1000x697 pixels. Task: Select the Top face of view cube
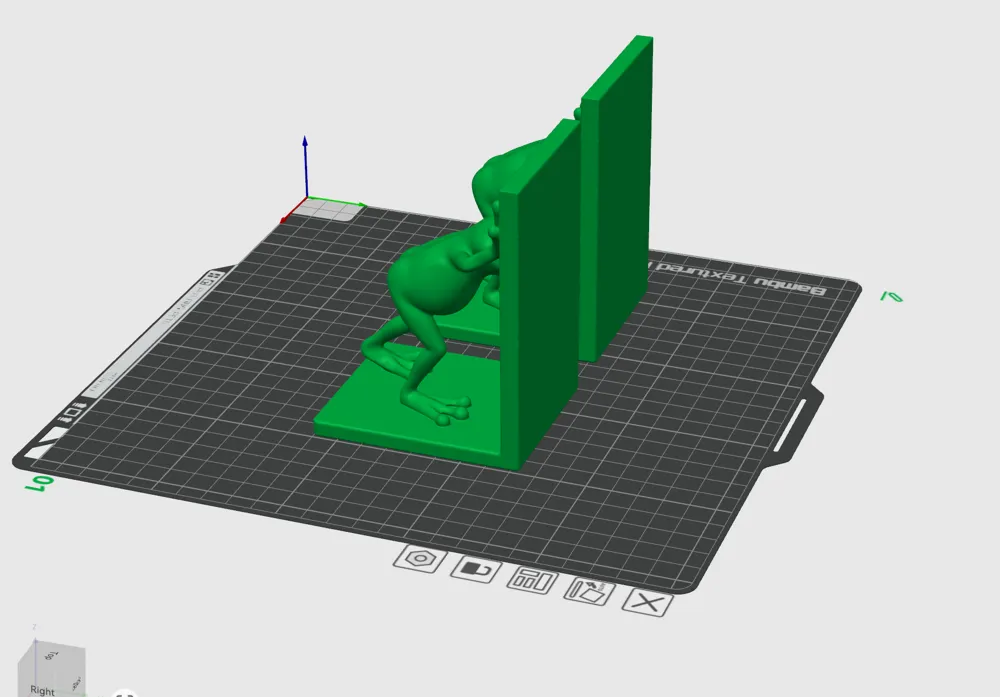point(52,655)
